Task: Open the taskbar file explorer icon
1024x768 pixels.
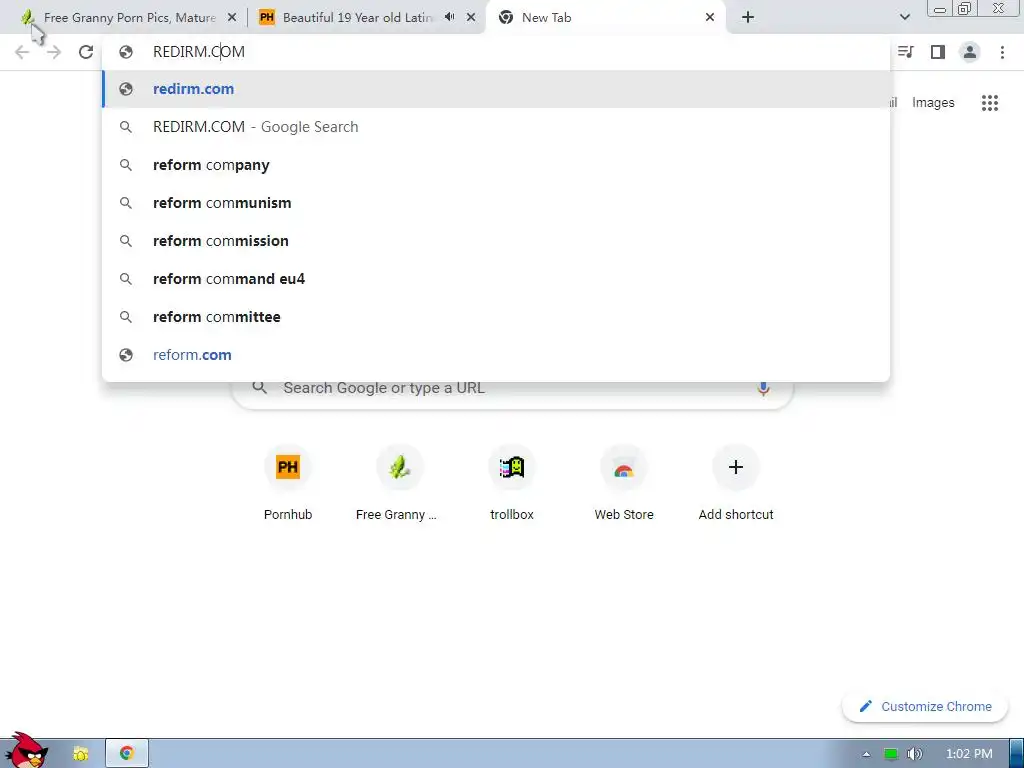Action: (x=80, y=754)
